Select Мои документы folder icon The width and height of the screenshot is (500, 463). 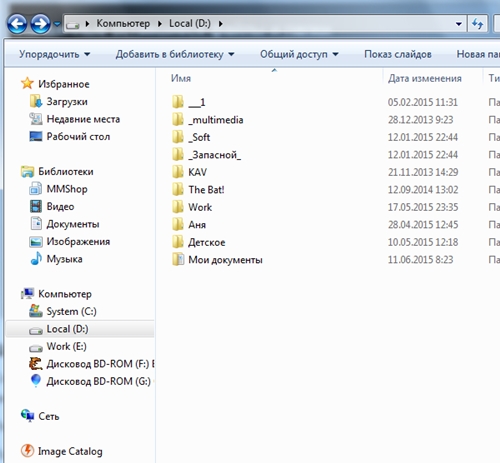pos(178,259)
